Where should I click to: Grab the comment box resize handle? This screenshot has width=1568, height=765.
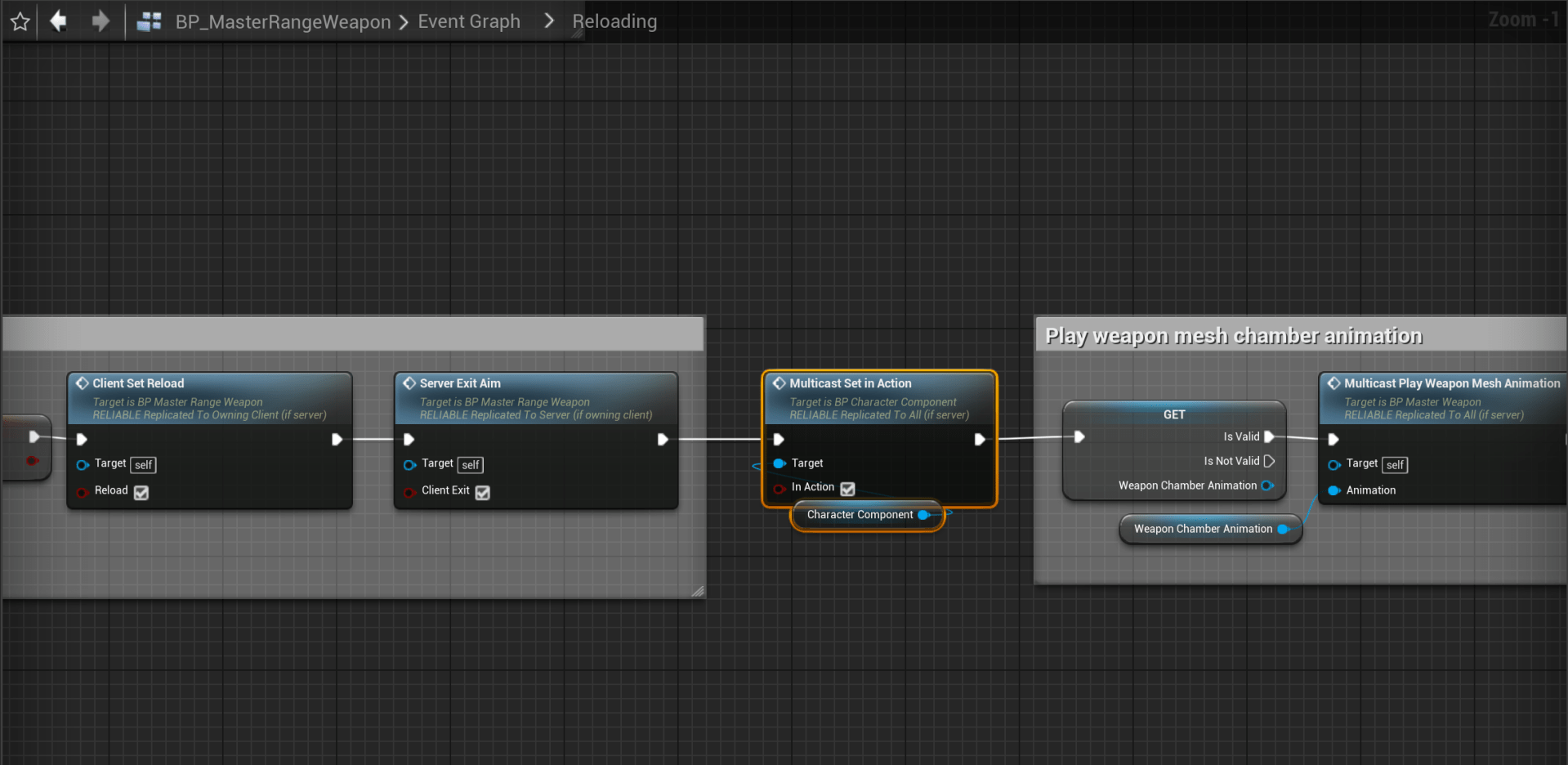pyautogui.click(x=698, y=591)
